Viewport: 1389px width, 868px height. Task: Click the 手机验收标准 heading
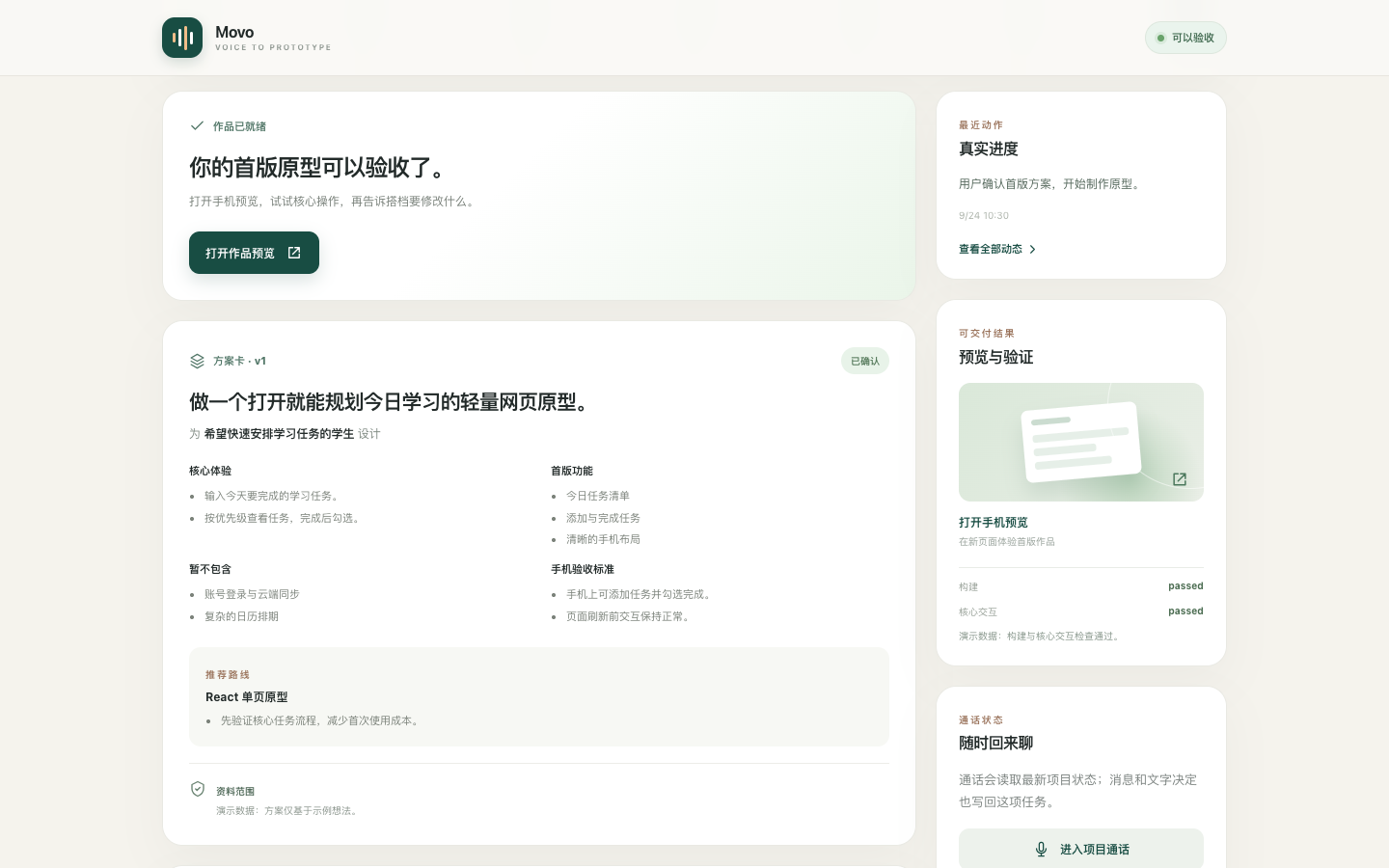(x=583, y=569)
